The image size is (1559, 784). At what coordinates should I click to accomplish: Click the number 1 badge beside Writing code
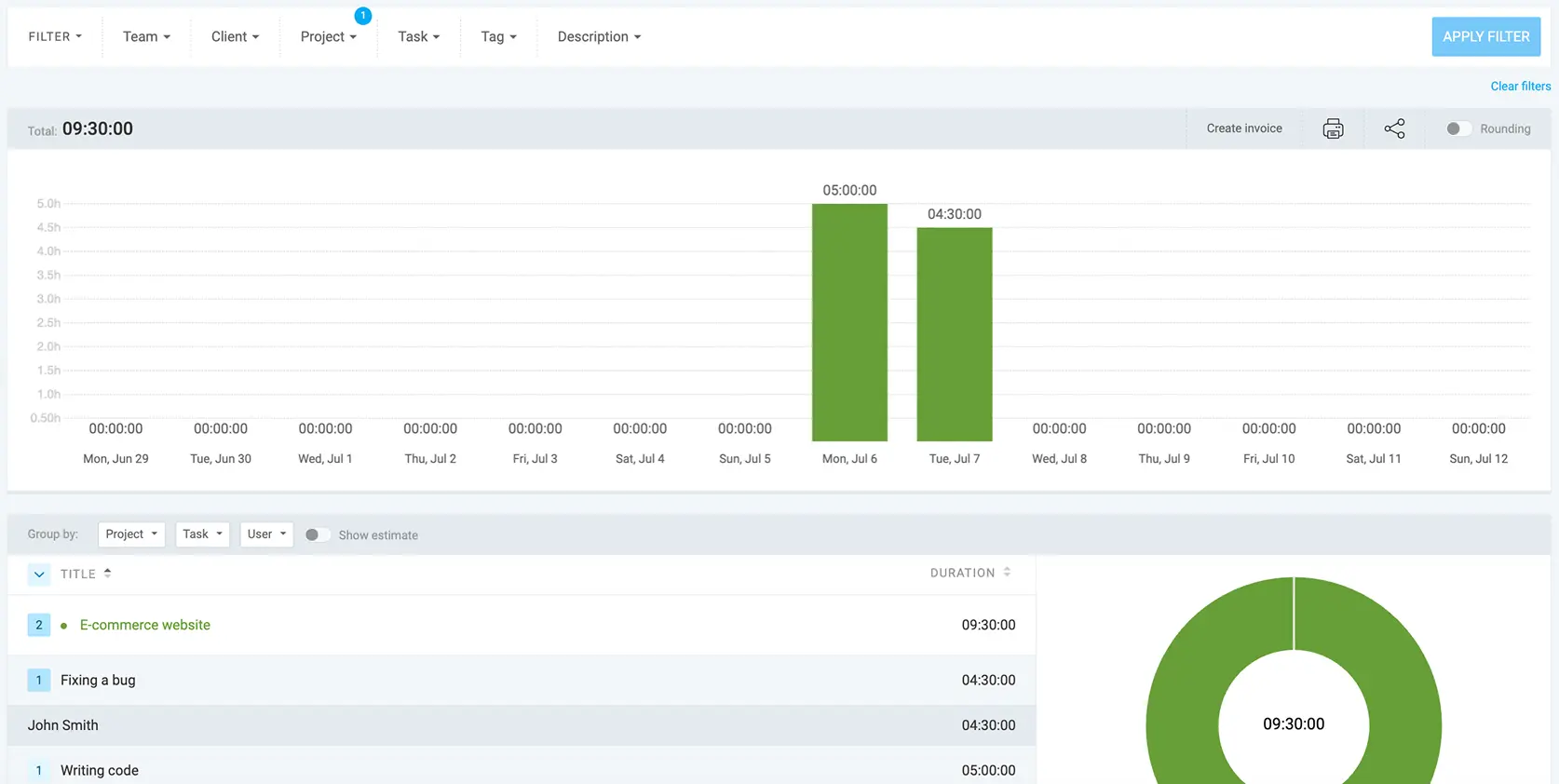pos(39,770)
